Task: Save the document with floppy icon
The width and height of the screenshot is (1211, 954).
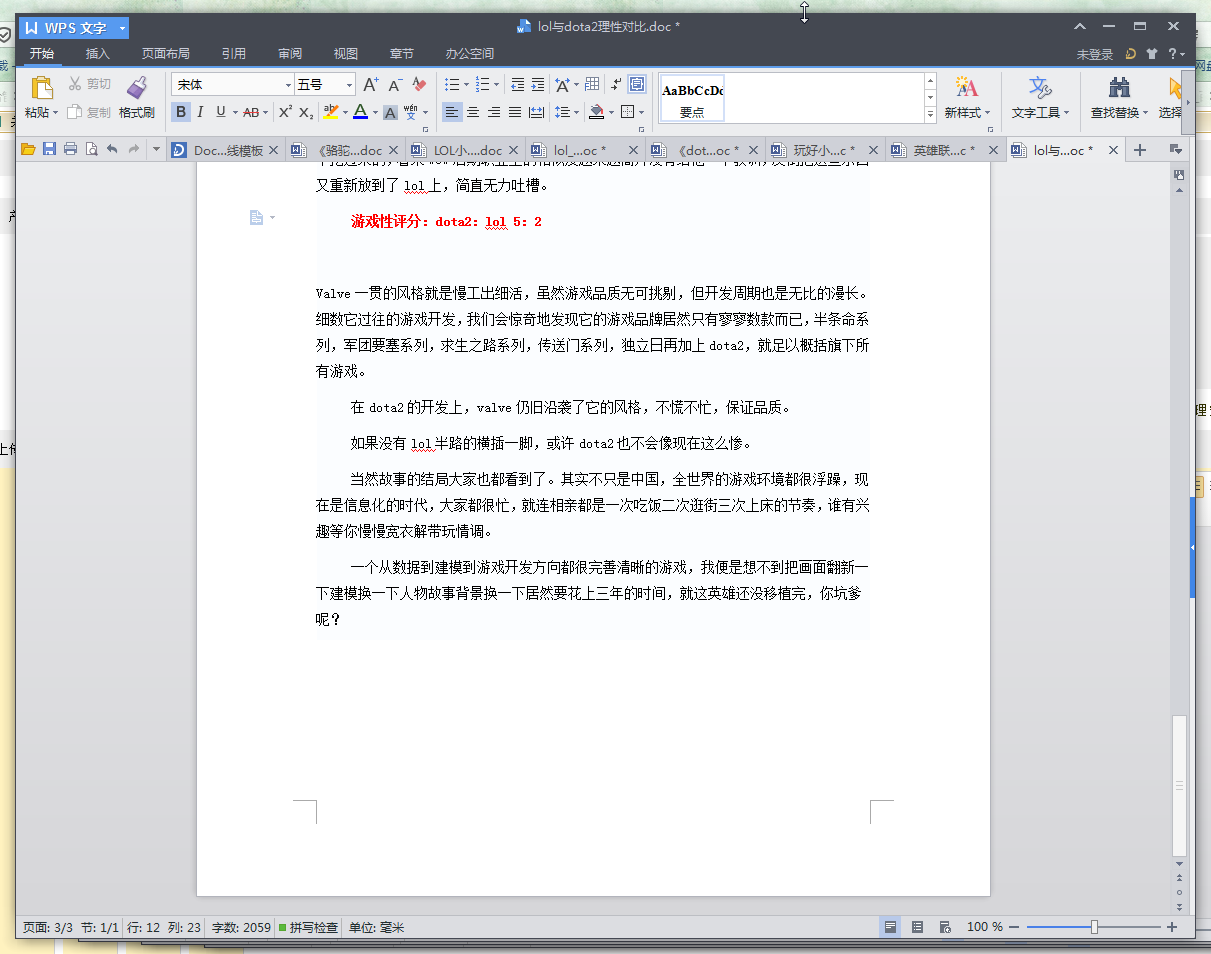Action: [x=49, y=150]
